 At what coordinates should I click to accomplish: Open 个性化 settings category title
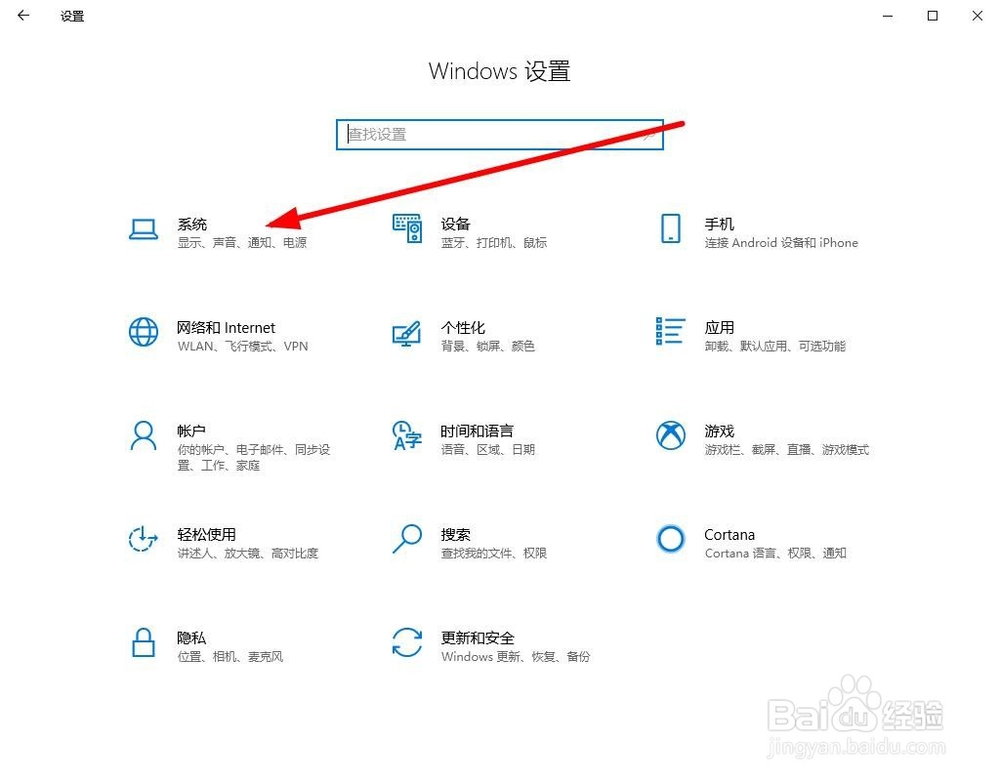(462, 328)
